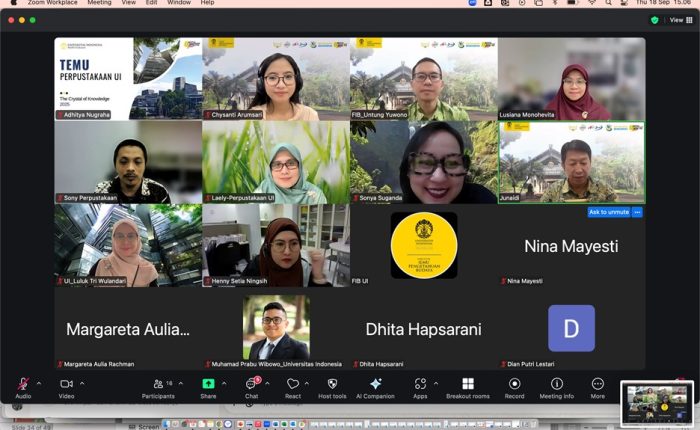Change layout with the View button

click(680, 19)
